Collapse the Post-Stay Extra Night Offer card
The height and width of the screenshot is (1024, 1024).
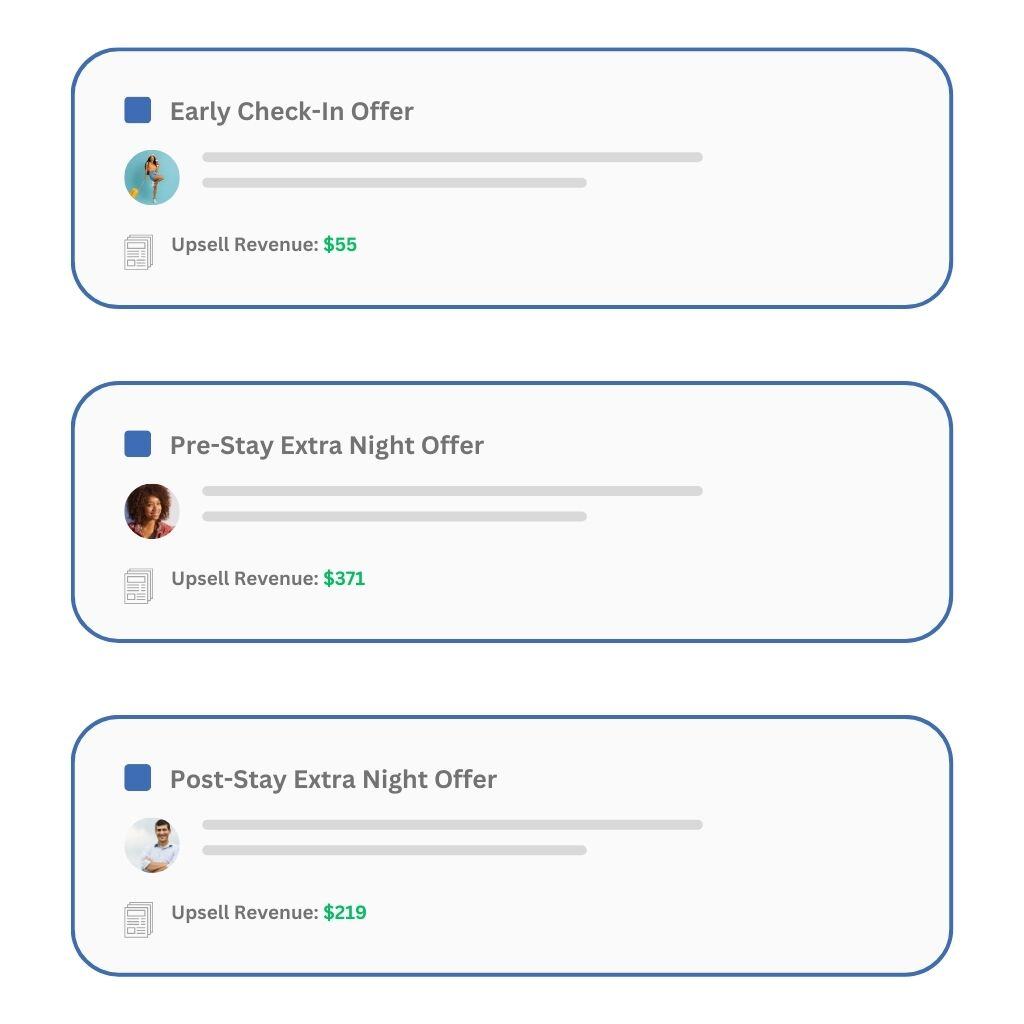(512, 843)
